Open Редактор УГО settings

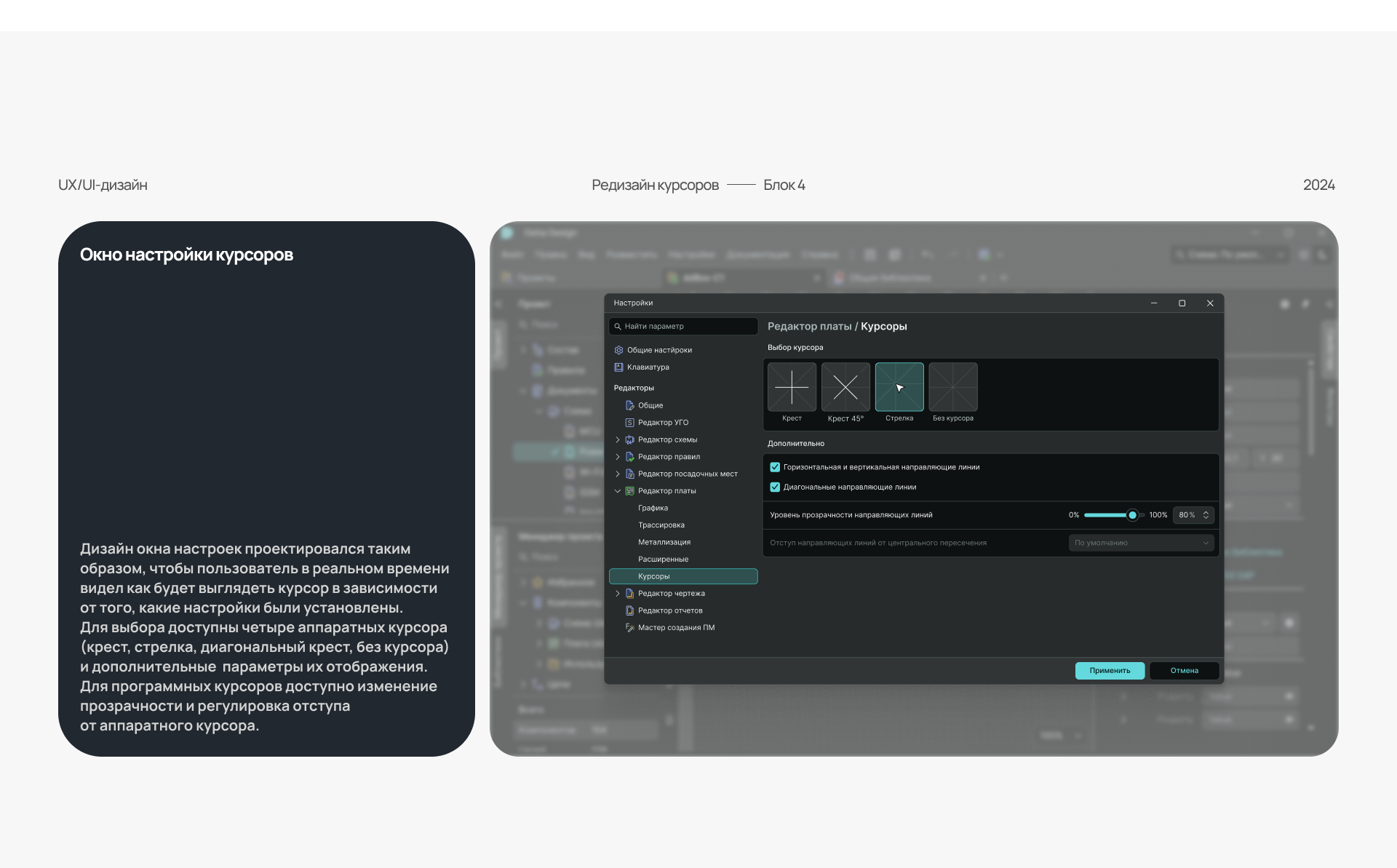[662, 423]
